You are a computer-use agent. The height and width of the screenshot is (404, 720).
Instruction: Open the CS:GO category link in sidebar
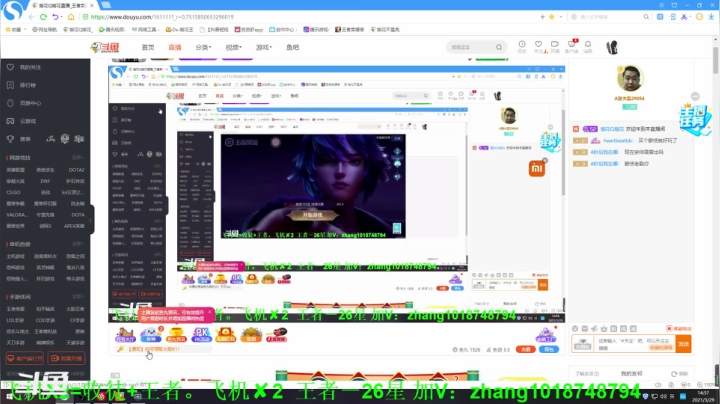(x=13, y=192)
